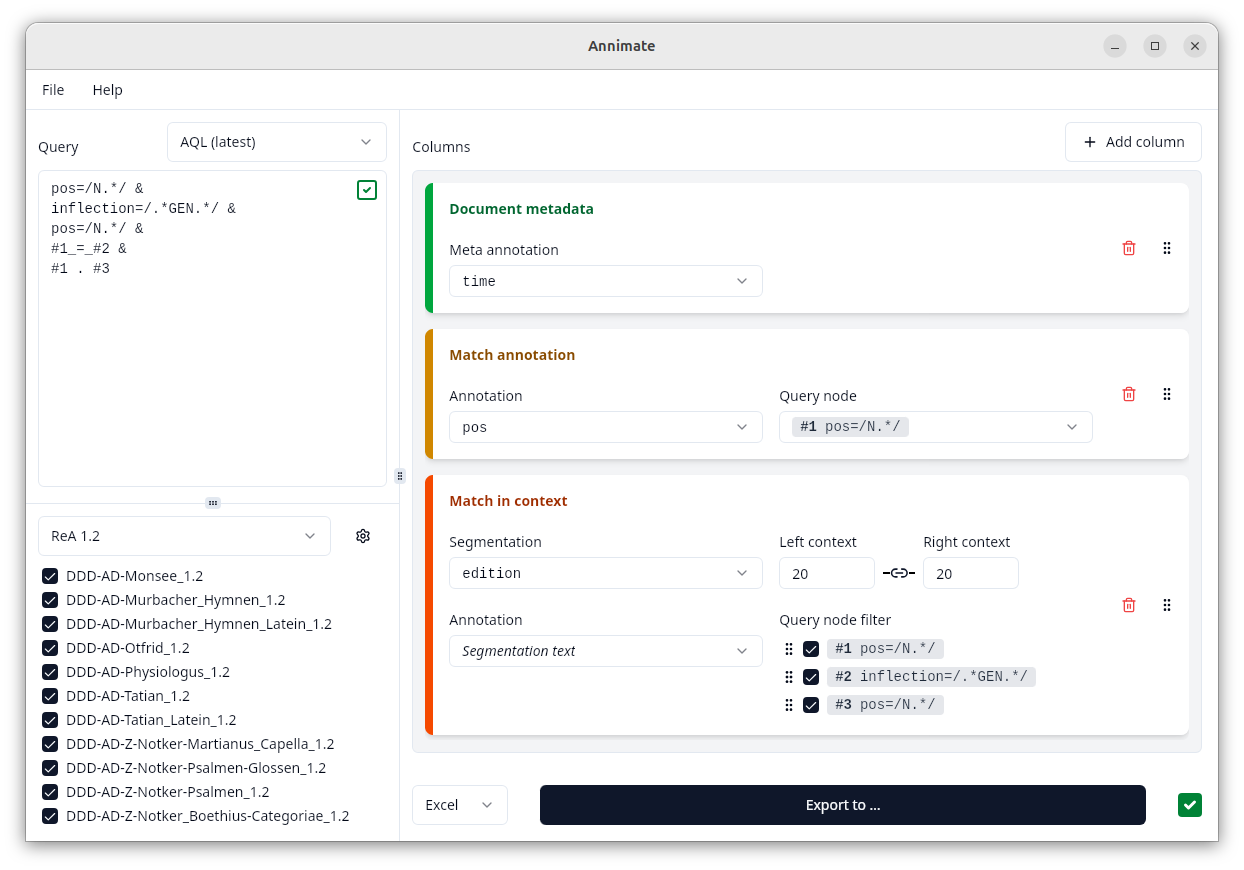Open the Segmentation text annotation dropdown
Image resolution: width=1244 pixels, height=870 pixels.
coord(606,651)
